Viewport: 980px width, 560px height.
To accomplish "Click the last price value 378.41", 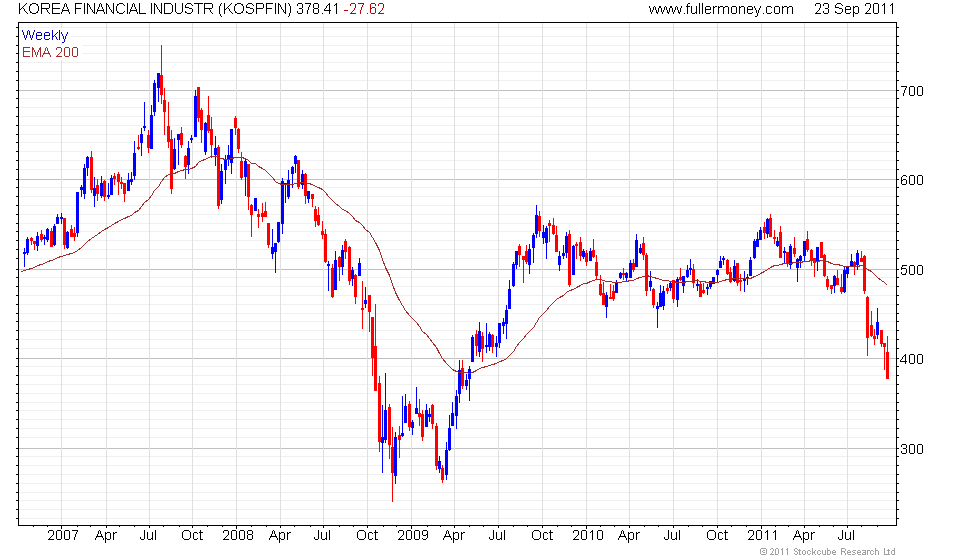I will [x=318, y=9].
